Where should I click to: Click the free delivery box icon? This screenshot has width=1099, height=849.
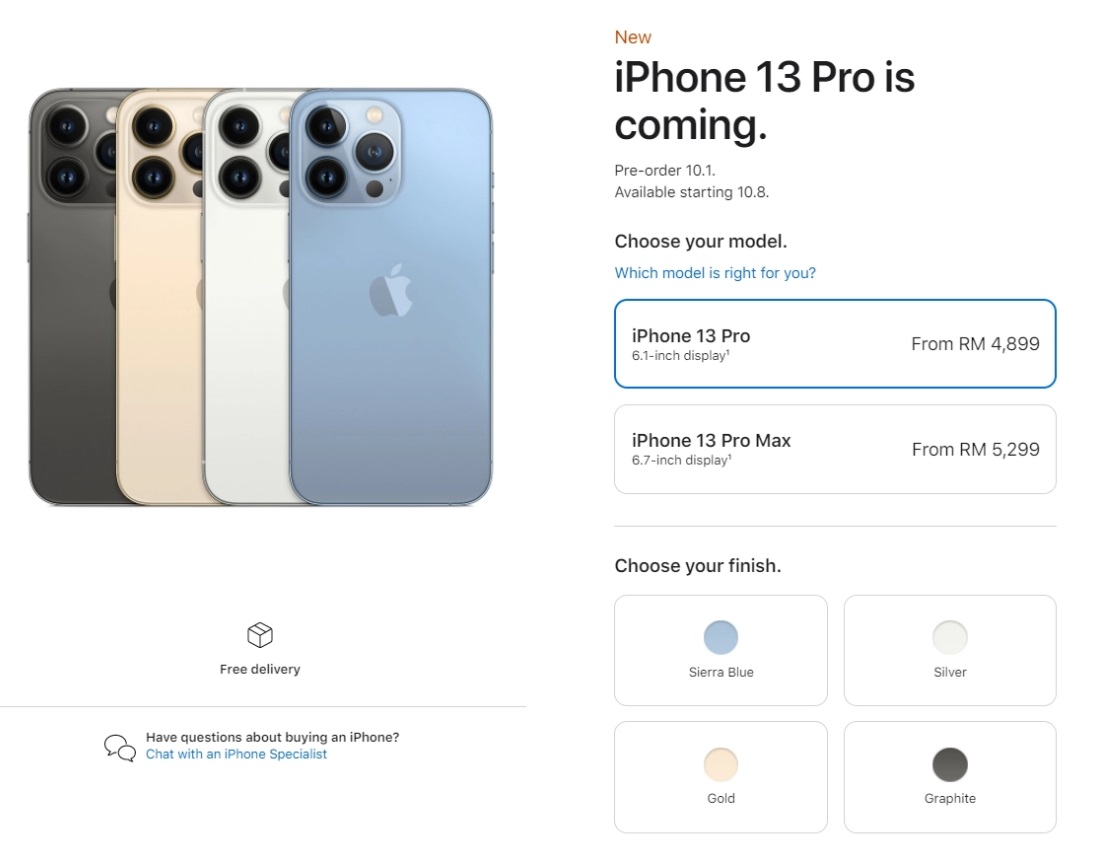(260, 635)
